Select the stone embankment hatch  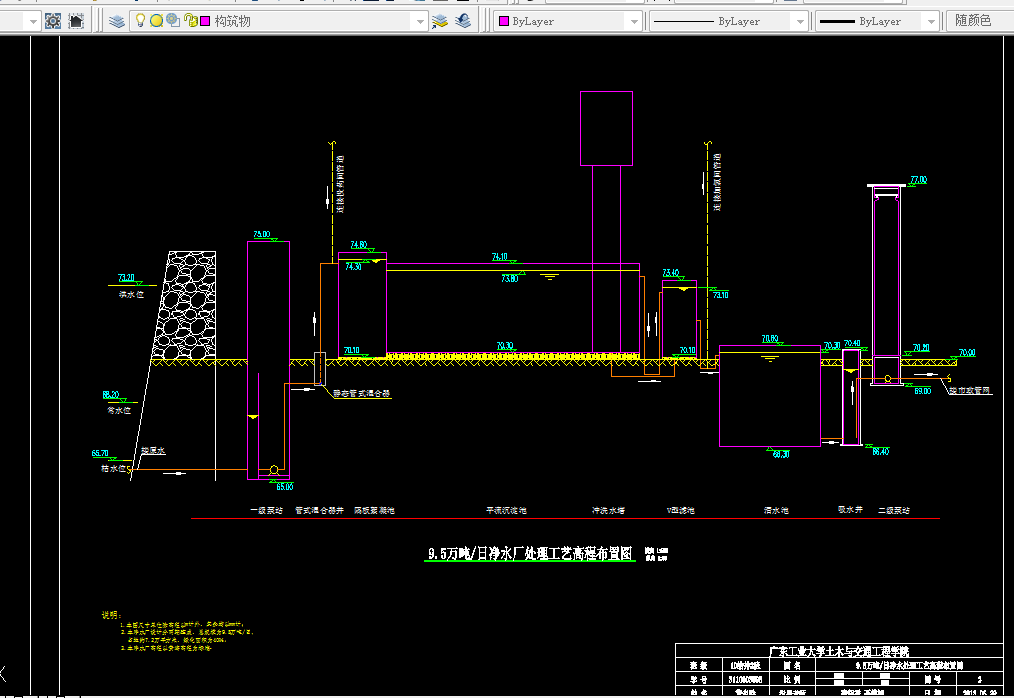[x=186, y=305]
